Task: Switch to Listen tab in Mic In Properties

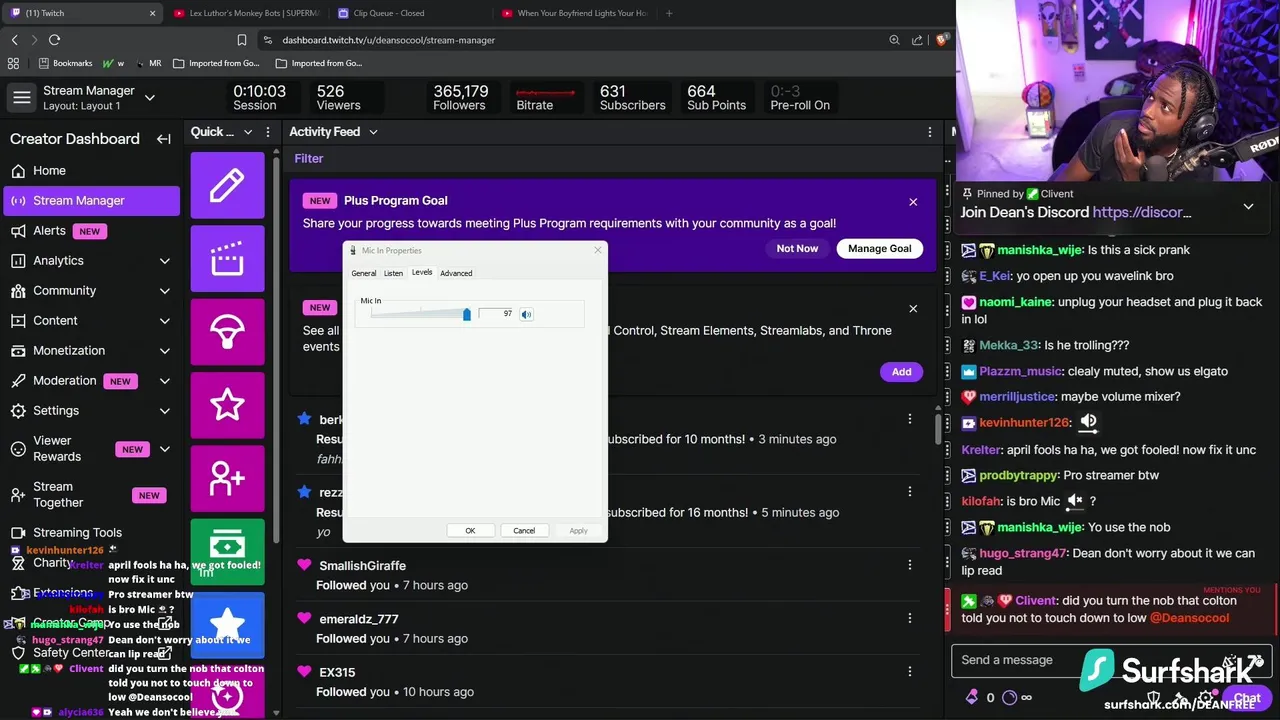Action: 393,273
